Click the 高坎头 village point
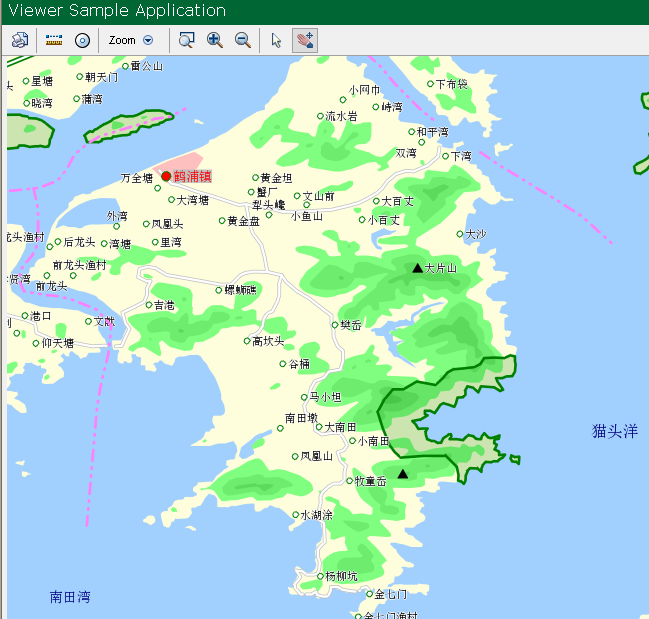This screenshot has width=649, height=619. pos(246,341)
